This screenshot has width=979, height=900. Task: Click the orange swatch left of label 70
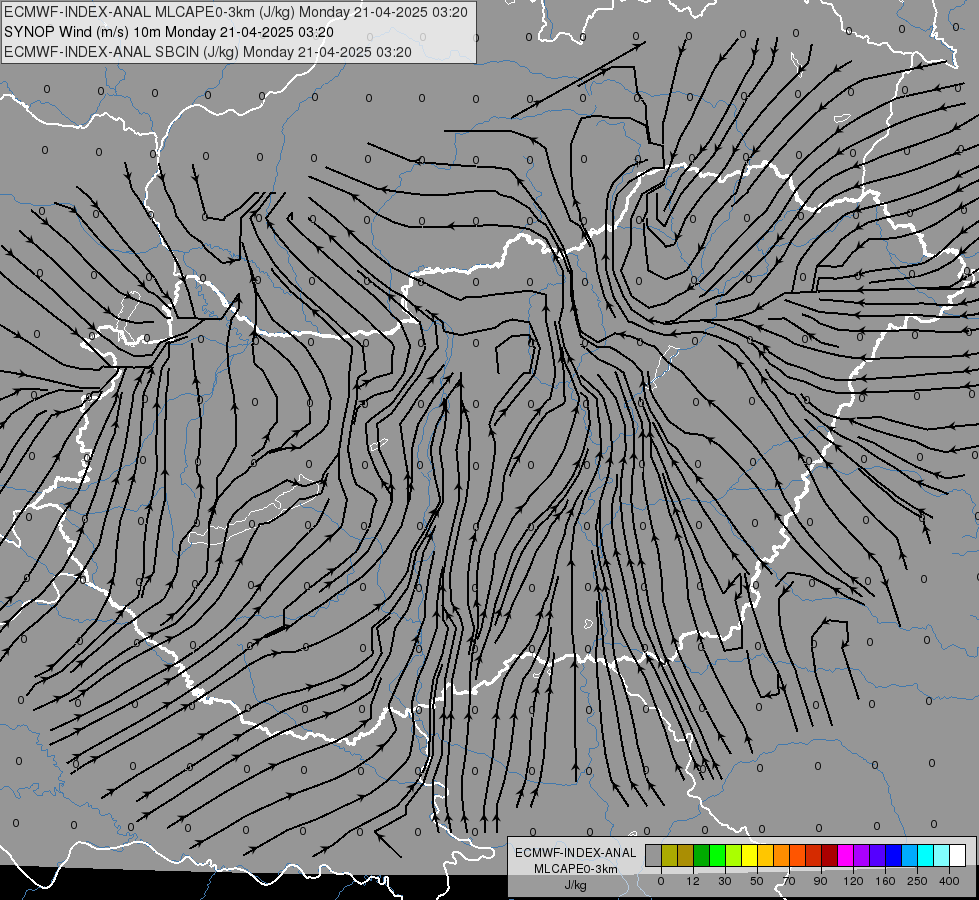782,855
